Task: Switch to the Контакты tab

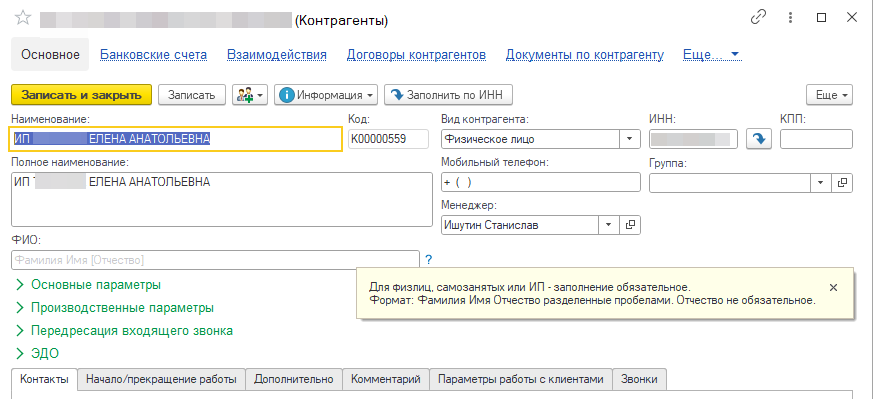Action: (45, 380)
